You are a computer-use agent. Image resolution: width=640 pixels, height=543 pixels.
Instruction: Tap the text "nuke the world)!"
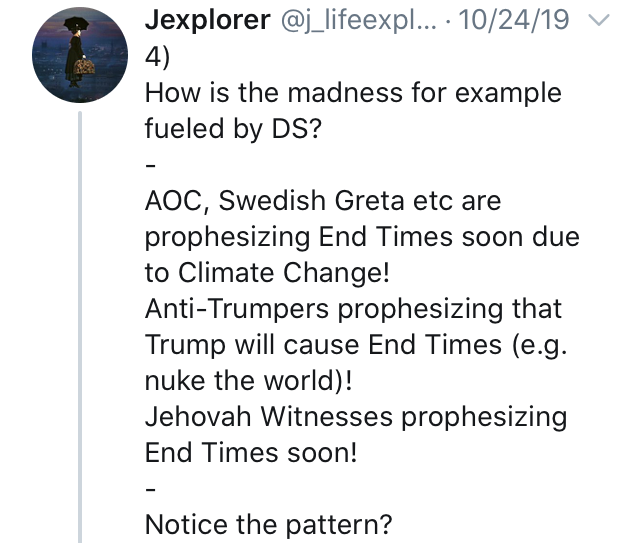click(249, 381)
